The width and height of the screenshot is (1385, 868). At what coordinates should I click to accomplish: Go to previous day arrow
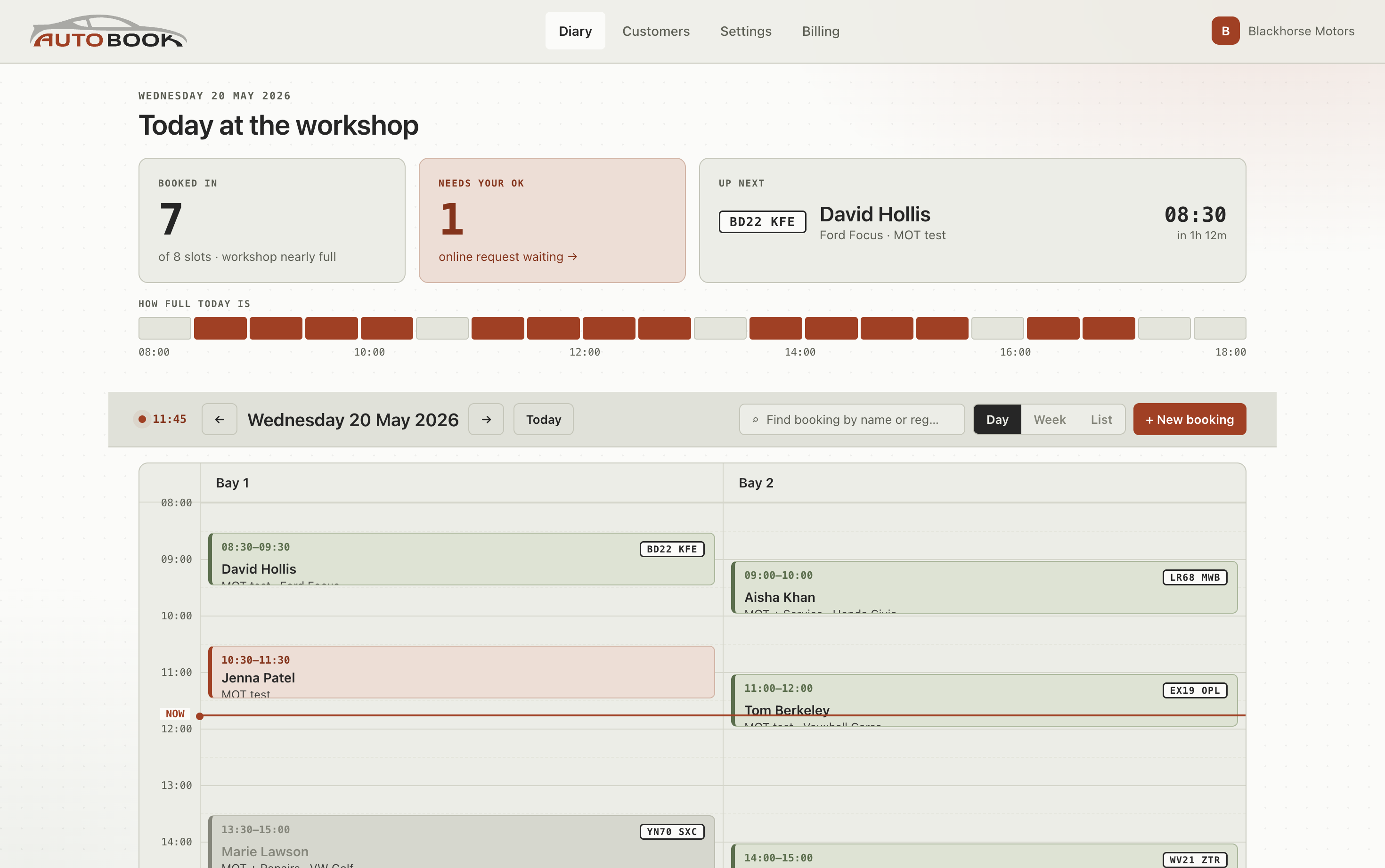coord(220,420)
